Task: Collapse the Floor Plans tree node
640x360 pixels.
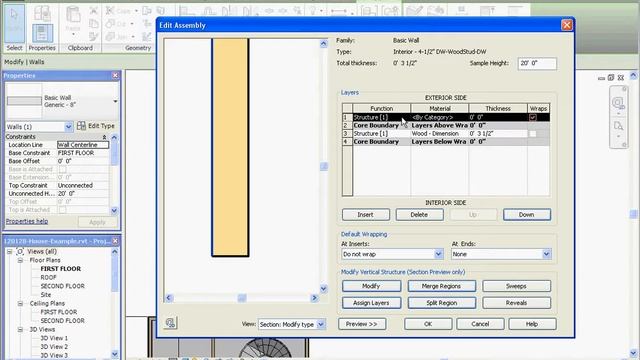Action: (20, 260)
